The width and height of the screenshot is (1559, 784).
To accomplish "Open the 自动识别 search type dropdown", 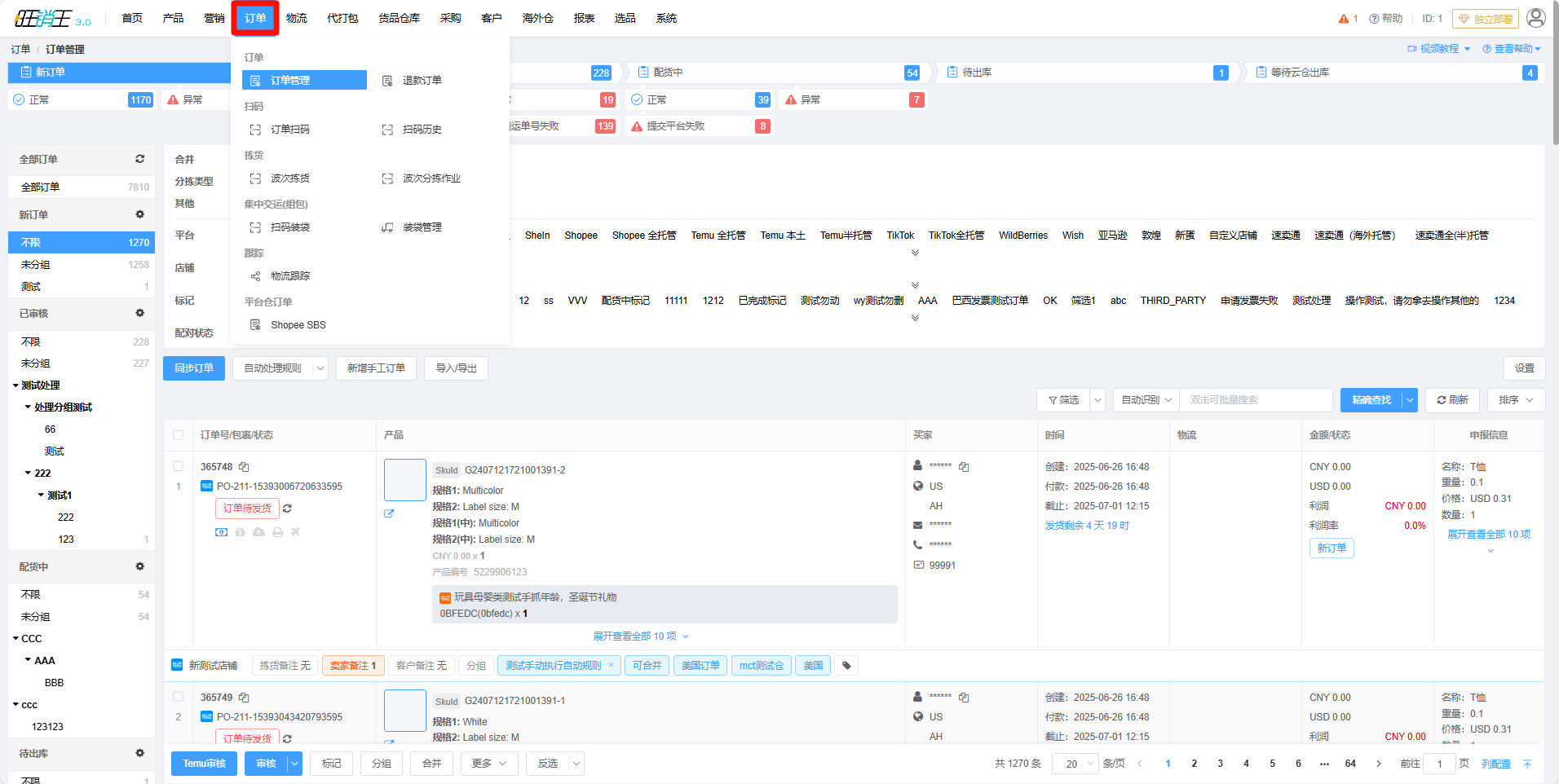I will coord(1146,400).
